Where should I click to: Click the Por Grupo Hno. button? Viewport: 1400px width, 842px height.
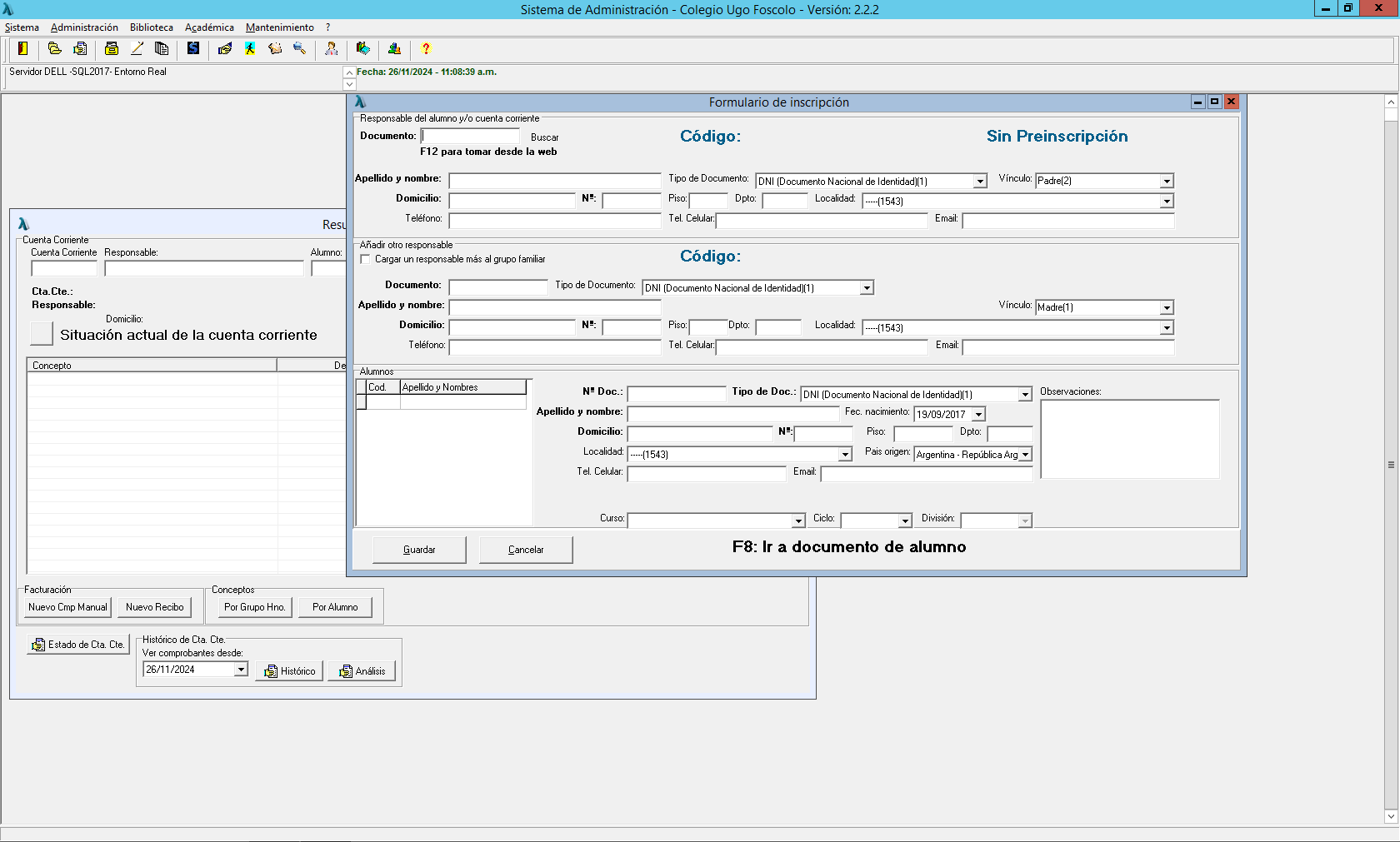click(x=255, y=607)
